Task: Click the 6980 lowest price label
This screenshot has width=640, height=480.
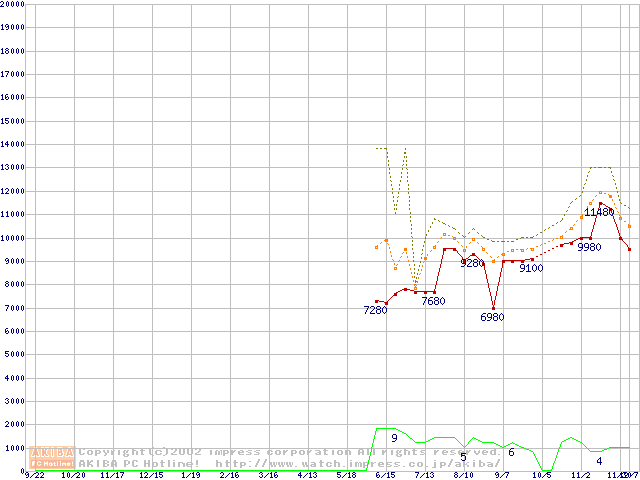Action: (492, 317)
